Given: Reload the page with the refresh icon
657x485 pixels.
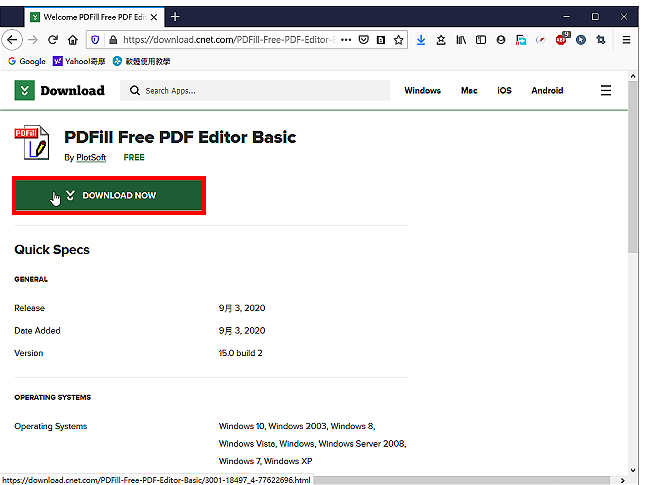Looking at the screenshot, I should pos(53,40).
